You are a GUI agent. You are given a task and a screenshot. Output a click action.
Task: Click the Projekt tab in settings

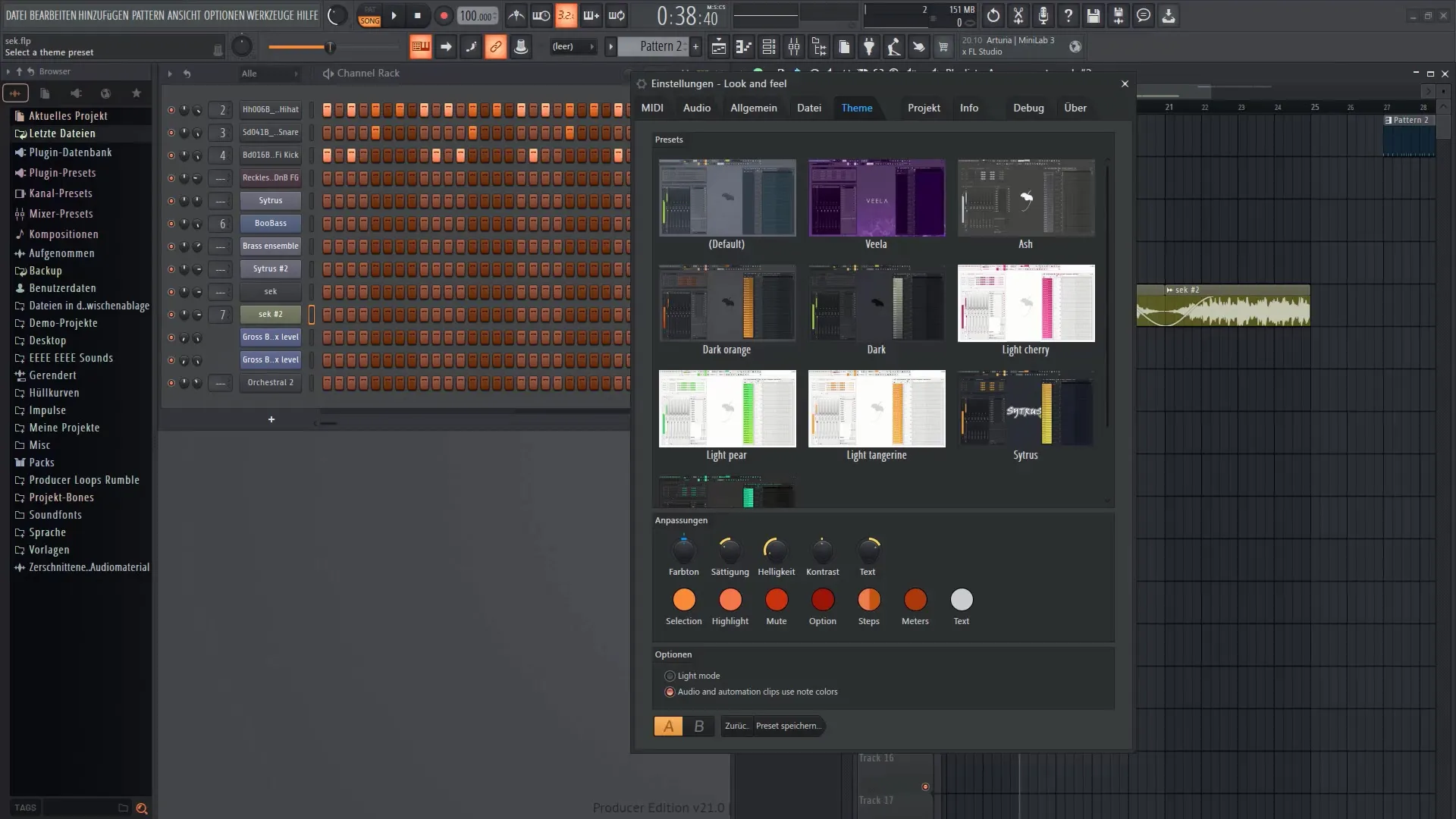(924, 108)
